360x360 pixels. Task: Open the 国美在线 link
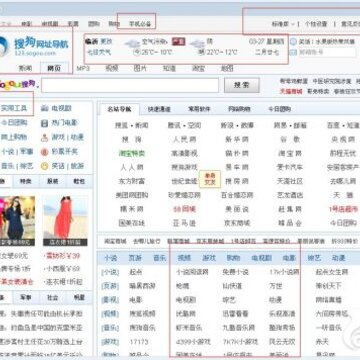(132, 223)
